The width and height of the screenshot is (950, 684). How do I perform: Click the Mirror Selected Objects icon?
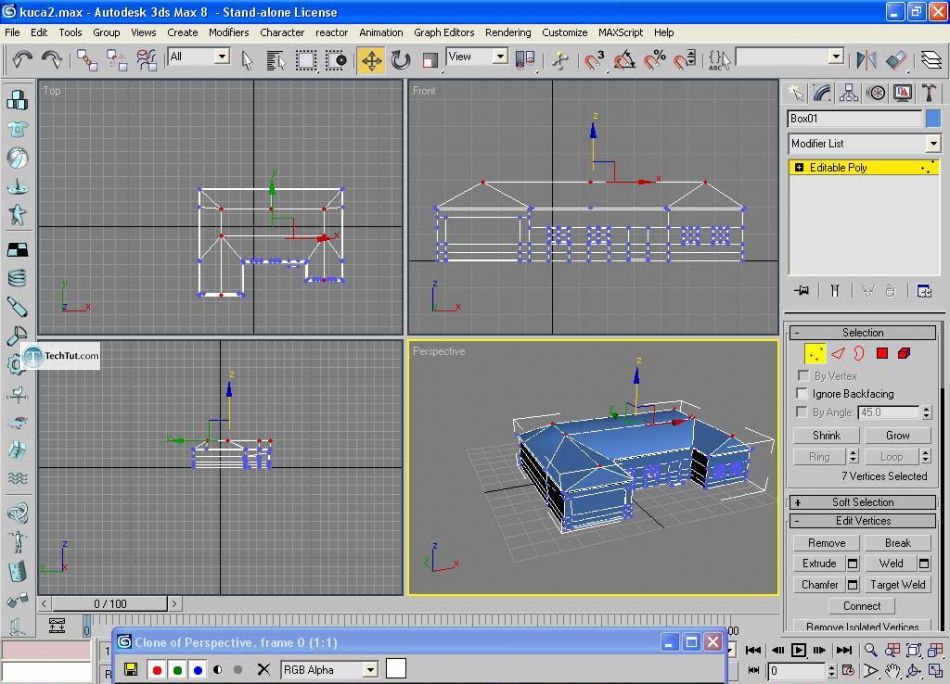pos(866,60)
